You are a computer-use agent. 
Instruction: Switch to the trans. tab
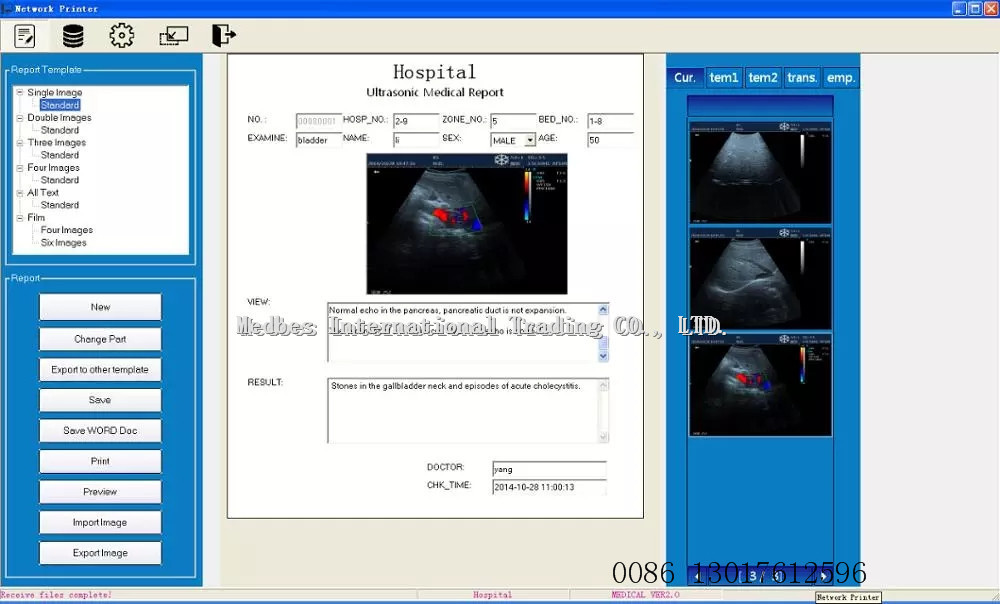[x=802, y=78]
